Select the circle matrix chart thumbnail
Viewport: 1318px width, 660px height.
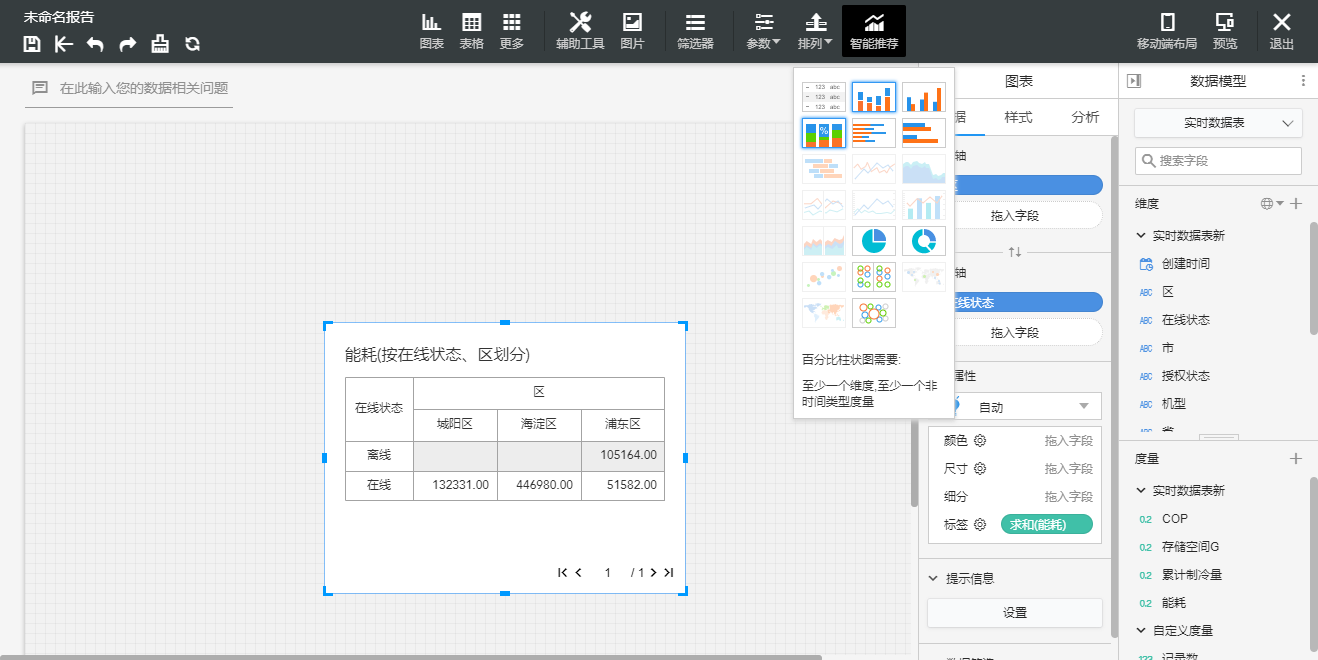click(x=874, y=277)
